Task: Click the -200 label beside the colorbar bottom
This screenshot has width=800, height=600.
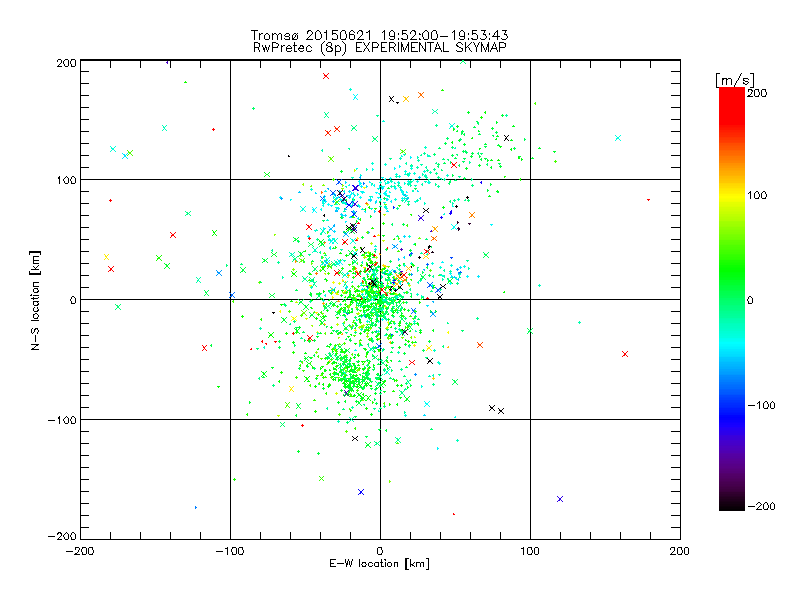Action: [761, 506]
